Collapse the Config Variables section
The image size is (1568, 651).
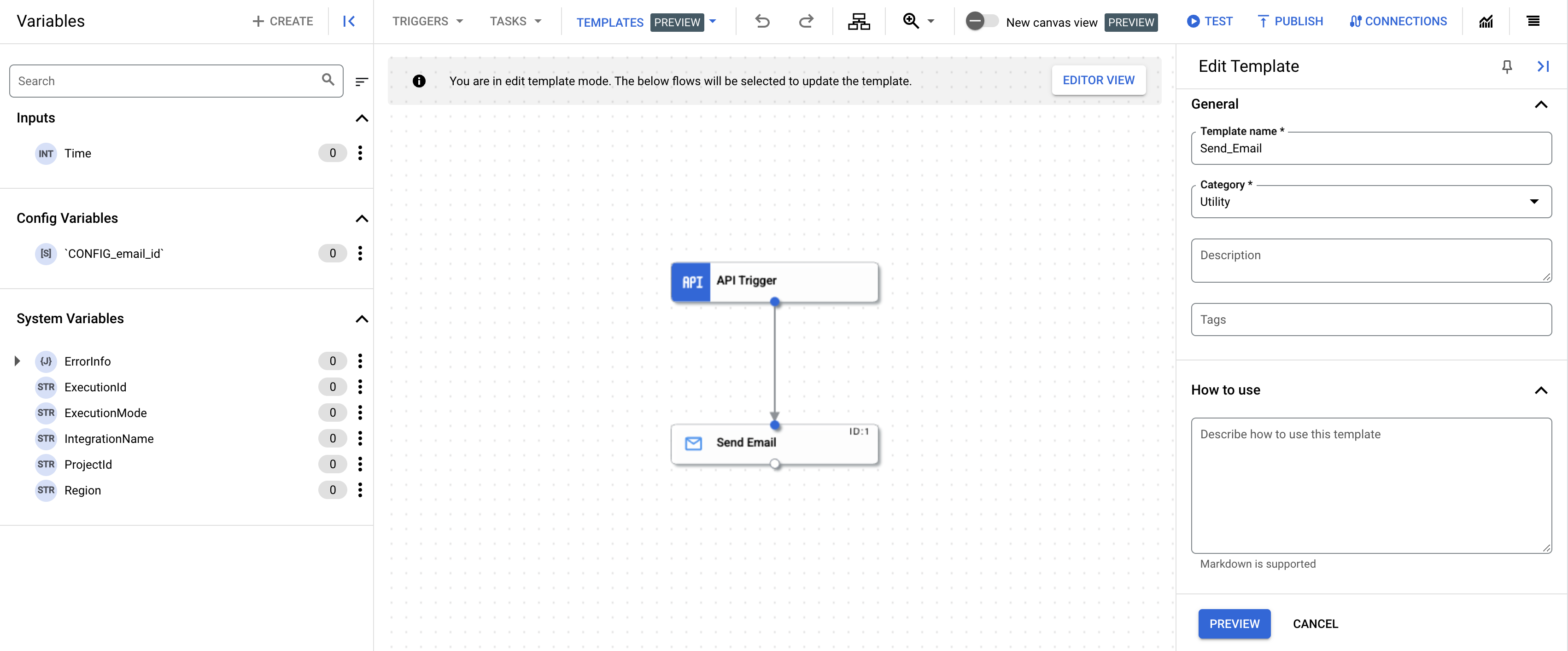[x=362, y=218]
